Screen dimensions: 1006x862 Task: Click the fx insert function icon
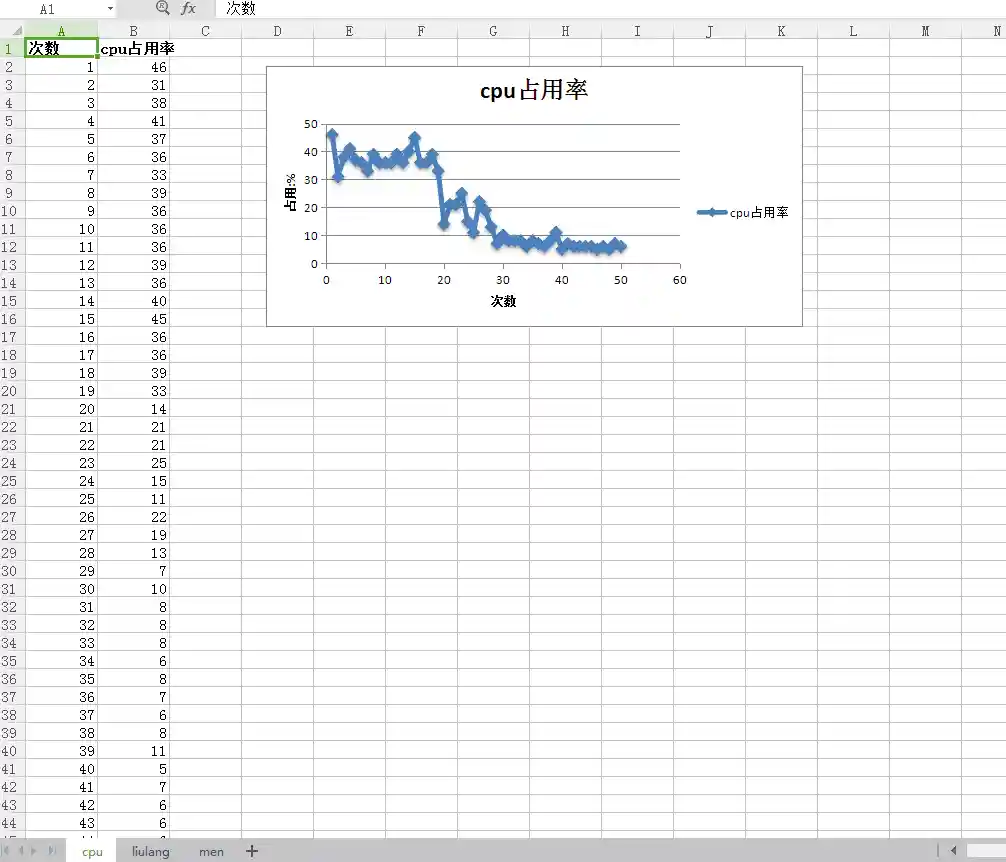click(188, 8)
